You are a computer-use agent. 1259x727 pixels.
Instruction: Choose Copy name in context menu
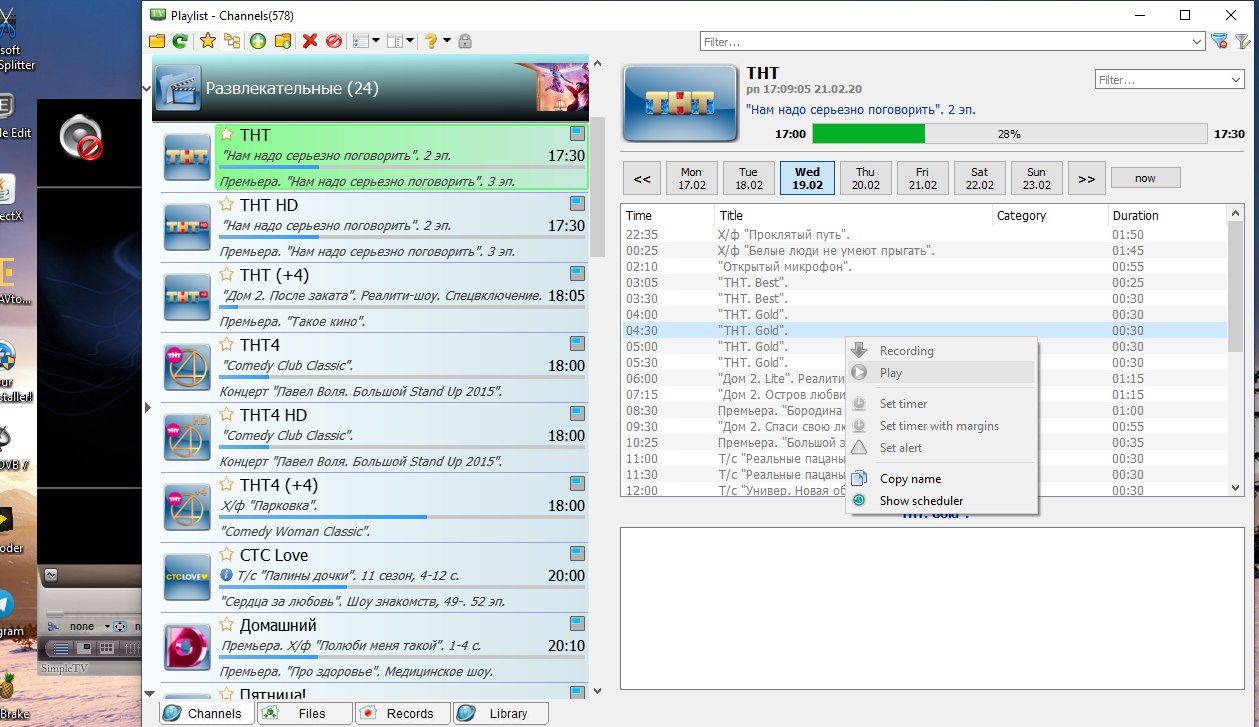(941, 479)
